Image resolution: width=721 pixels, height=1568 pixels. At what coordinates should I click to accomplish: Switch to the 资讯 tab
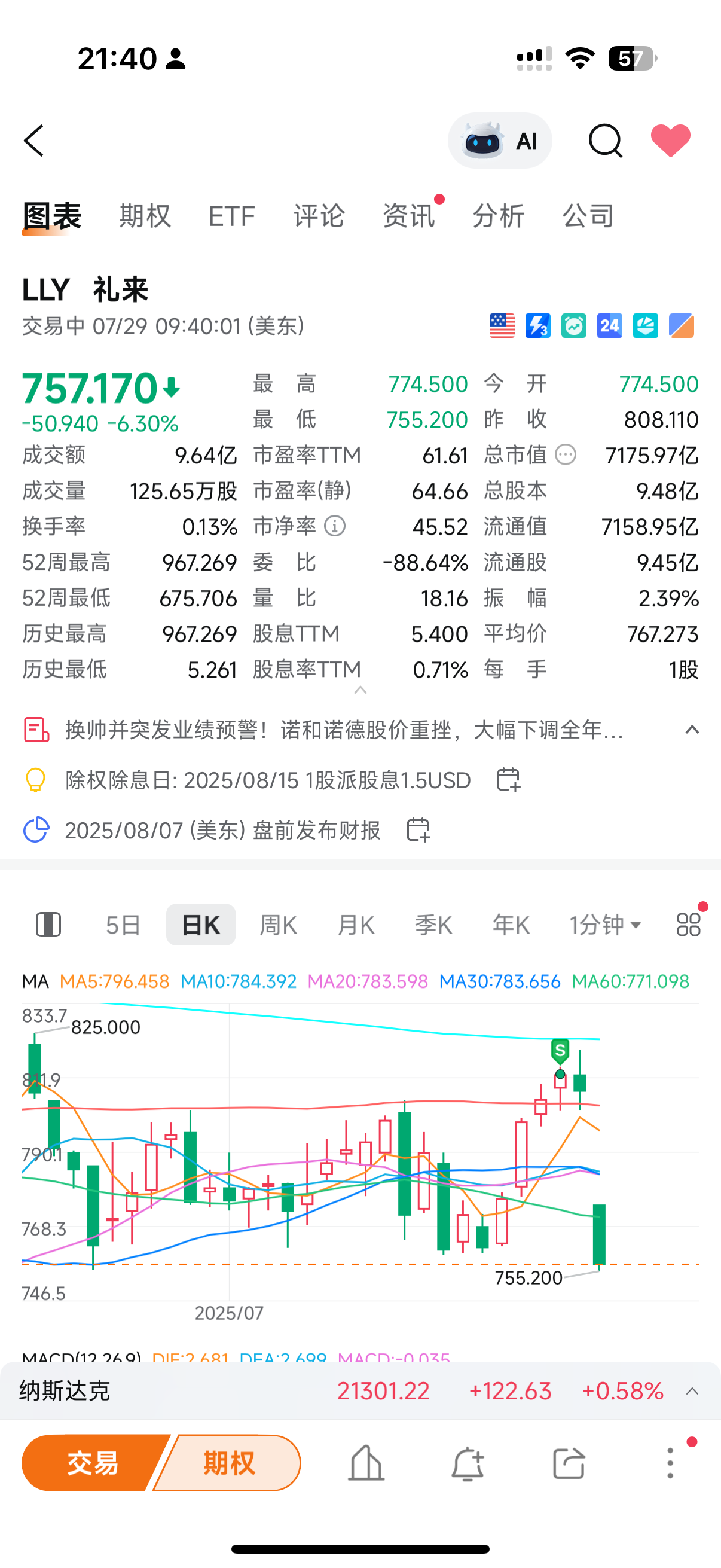coord(409,216)
